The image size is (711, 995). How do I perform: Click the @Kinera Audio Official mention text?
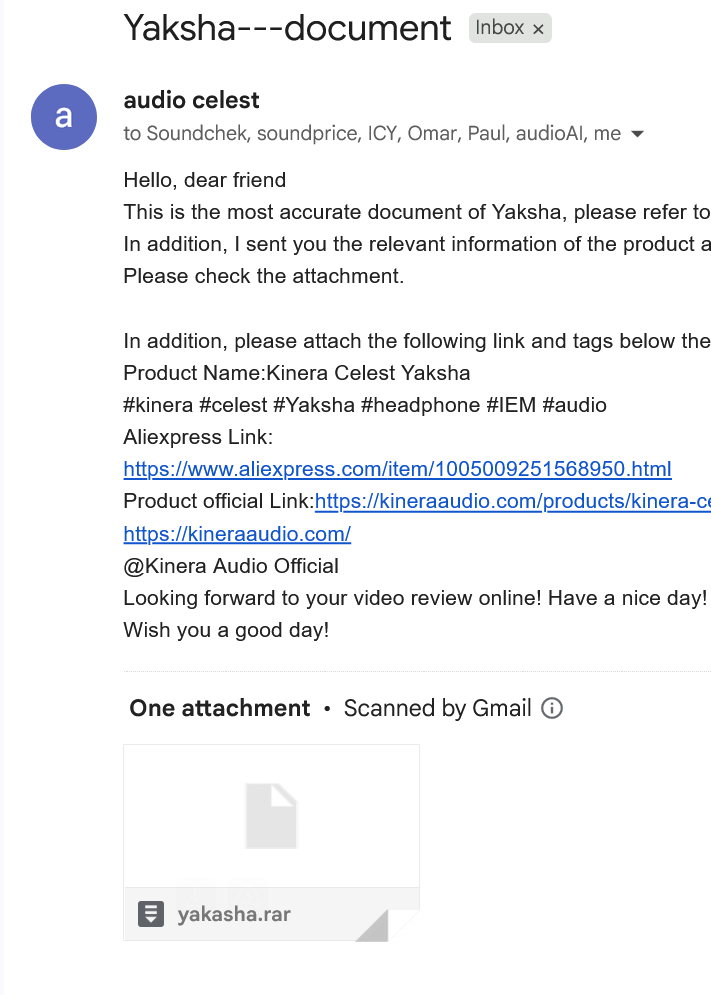(x=231, y=566)
